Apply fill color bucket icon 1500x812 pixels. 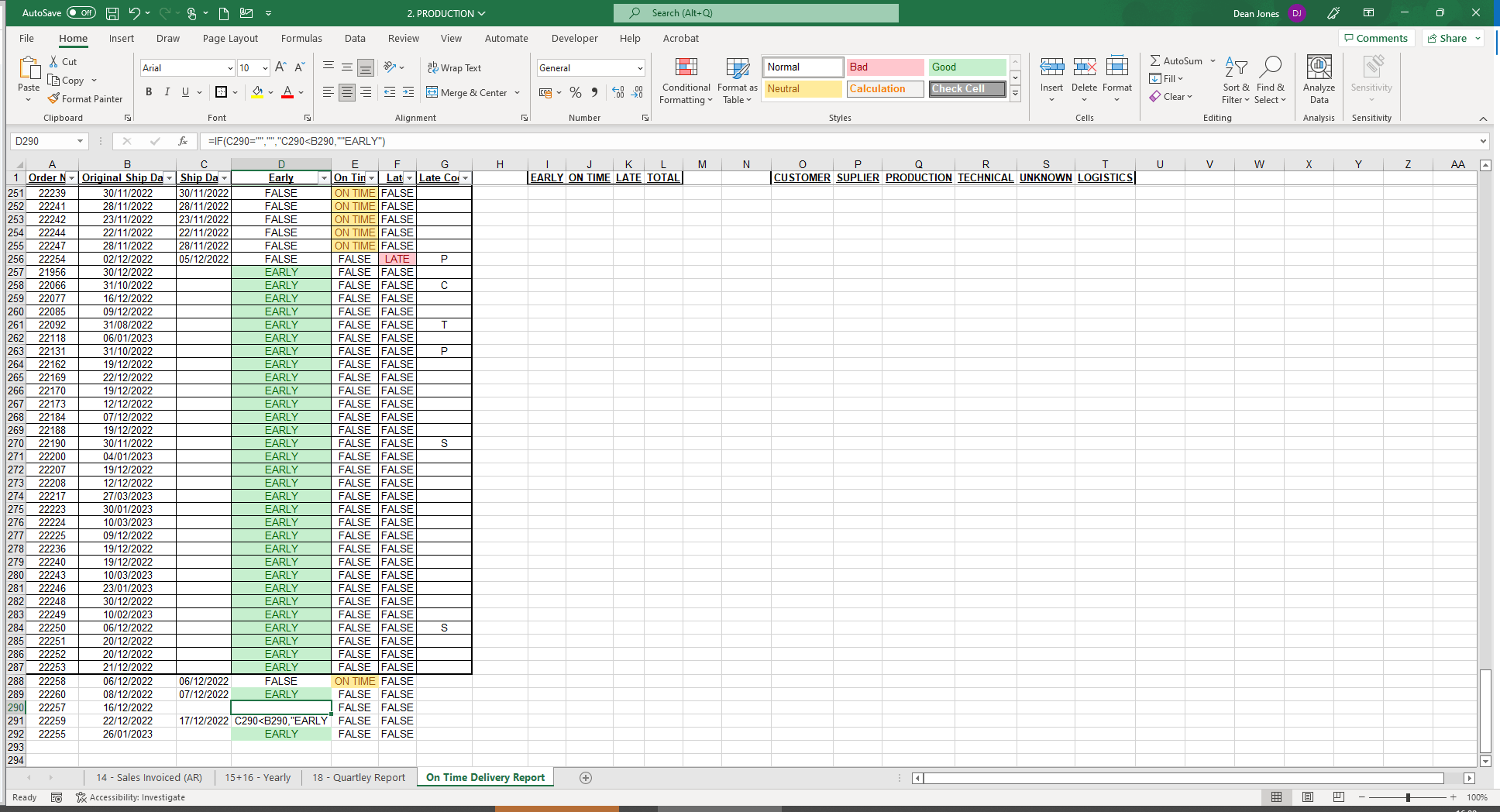257,92
